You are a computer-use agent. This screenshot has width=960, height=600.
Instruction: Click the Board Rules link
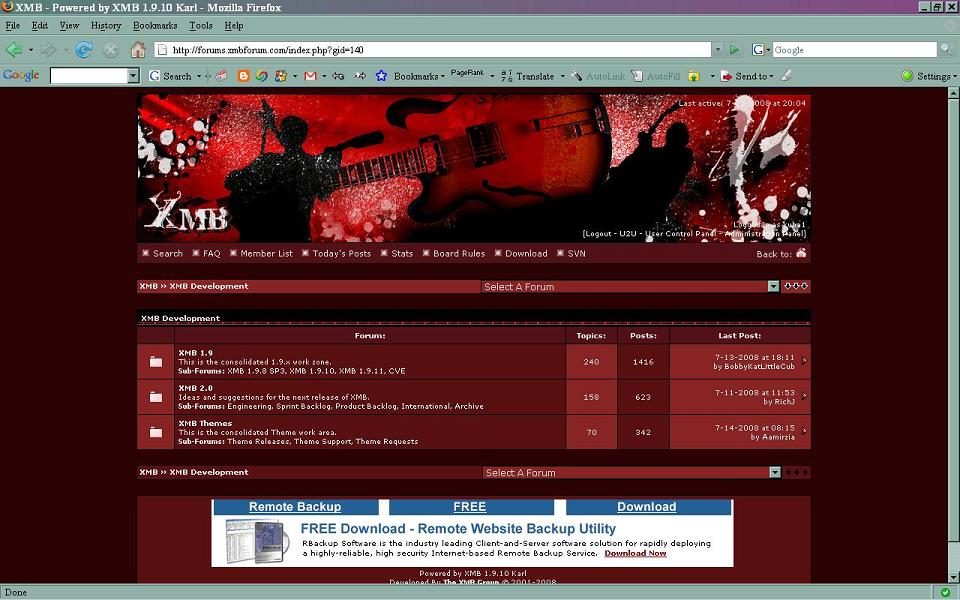458,254
